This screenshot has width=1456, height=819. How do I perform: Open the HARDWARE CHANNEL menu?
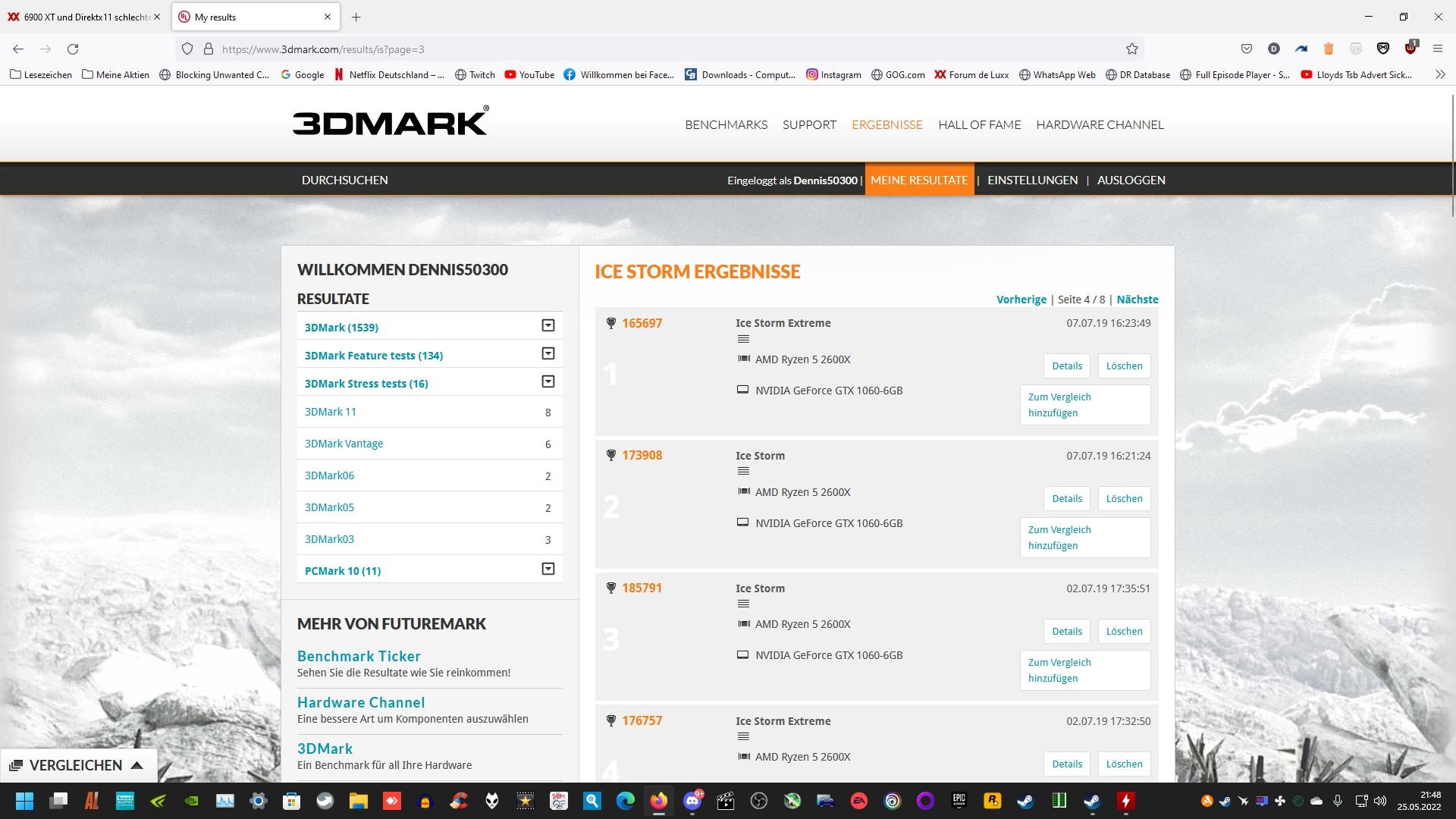[1100, 125]
